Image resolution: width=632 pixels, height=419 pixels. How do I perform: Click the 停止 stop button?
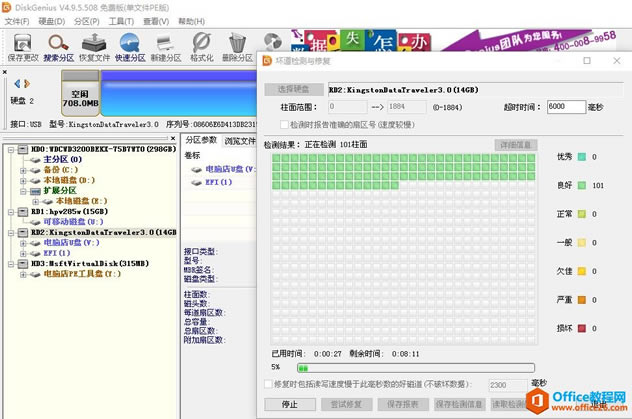(290, 404)
